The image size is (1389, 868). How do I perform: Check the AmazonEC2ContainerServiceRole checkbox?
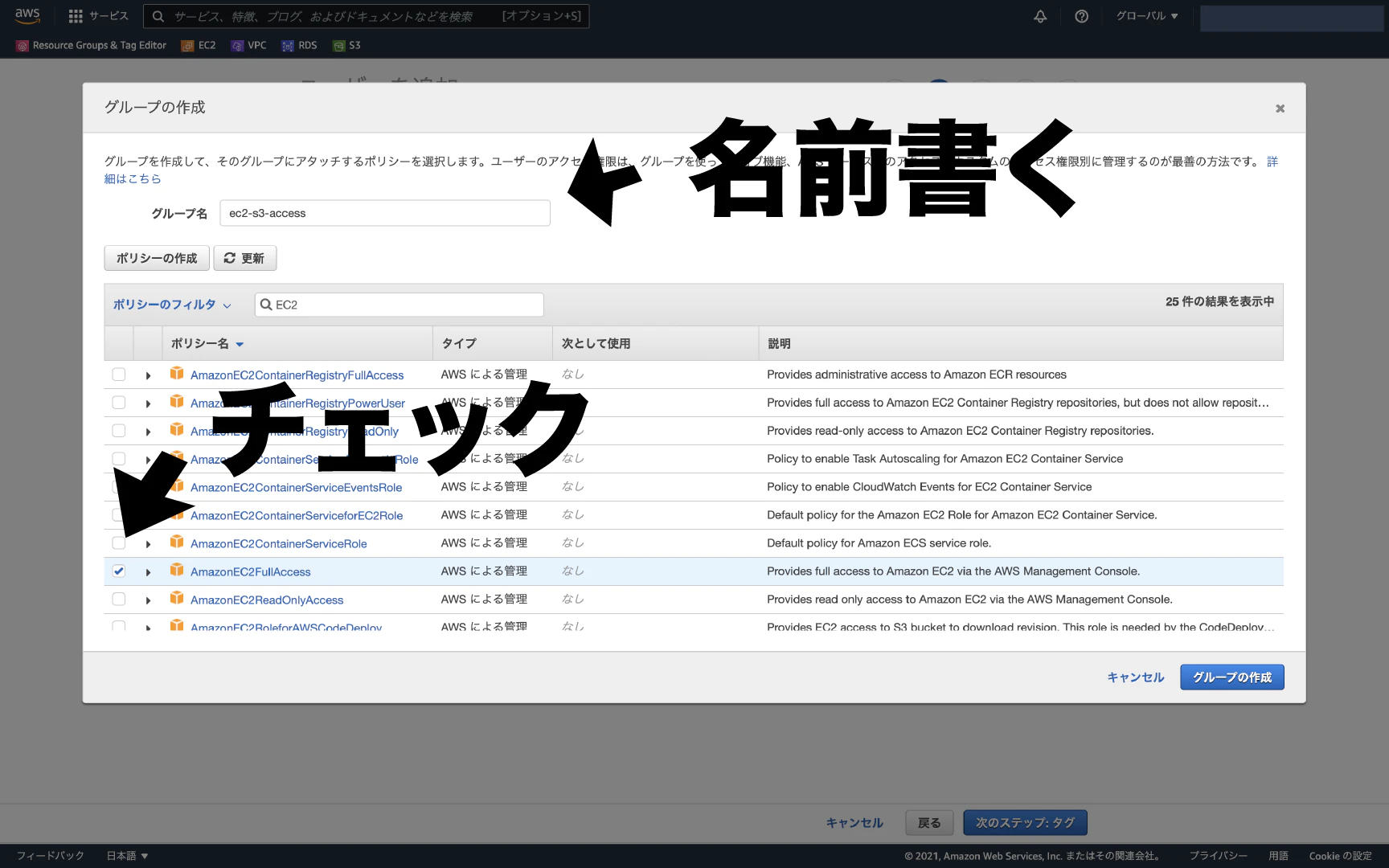tap(119, 543)
